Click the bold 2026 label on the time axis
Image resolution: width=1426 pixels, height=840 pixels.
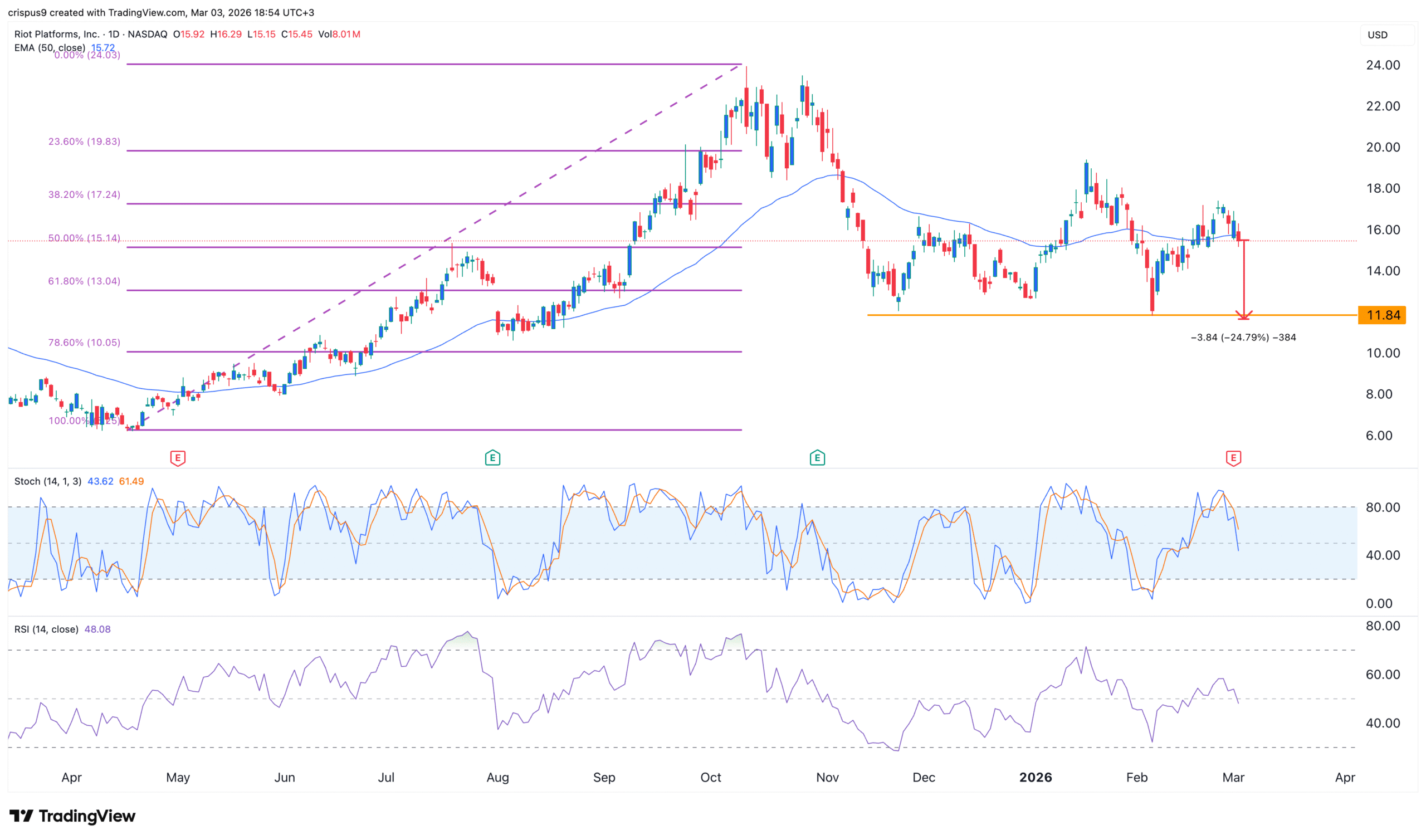coord(1036,777)
